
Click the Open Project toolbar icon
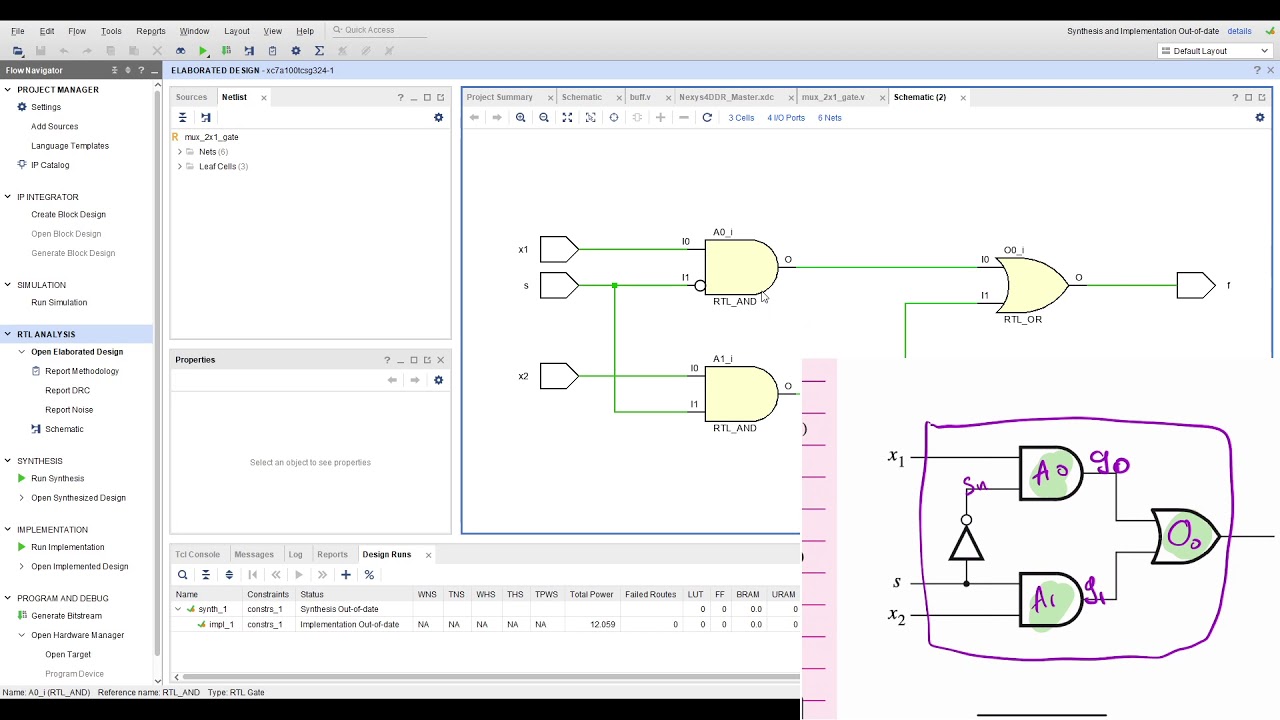(18, 51)
